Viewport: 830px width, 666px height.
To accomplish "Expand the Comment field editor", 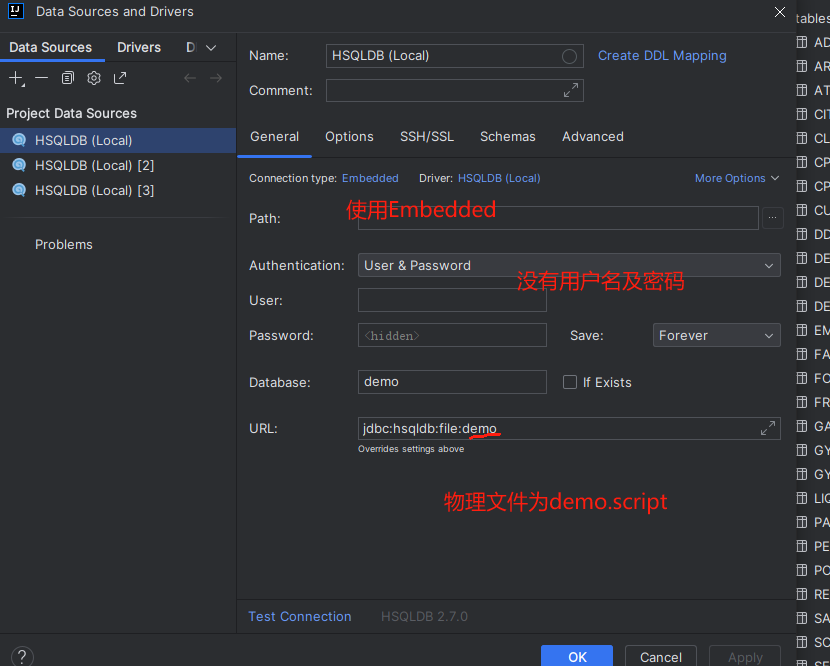I will click(571, 91).
